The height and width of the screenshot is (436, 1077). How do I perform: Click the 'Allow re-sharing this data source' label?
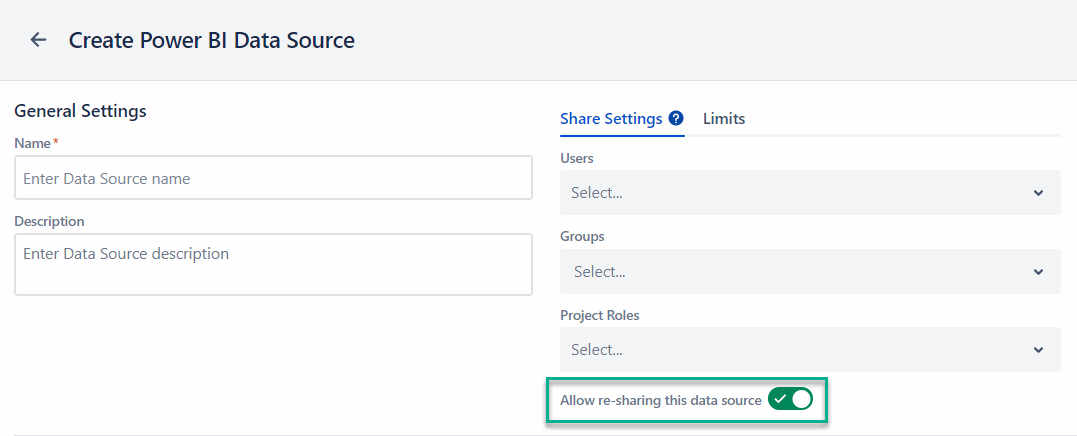pos(660,400)
